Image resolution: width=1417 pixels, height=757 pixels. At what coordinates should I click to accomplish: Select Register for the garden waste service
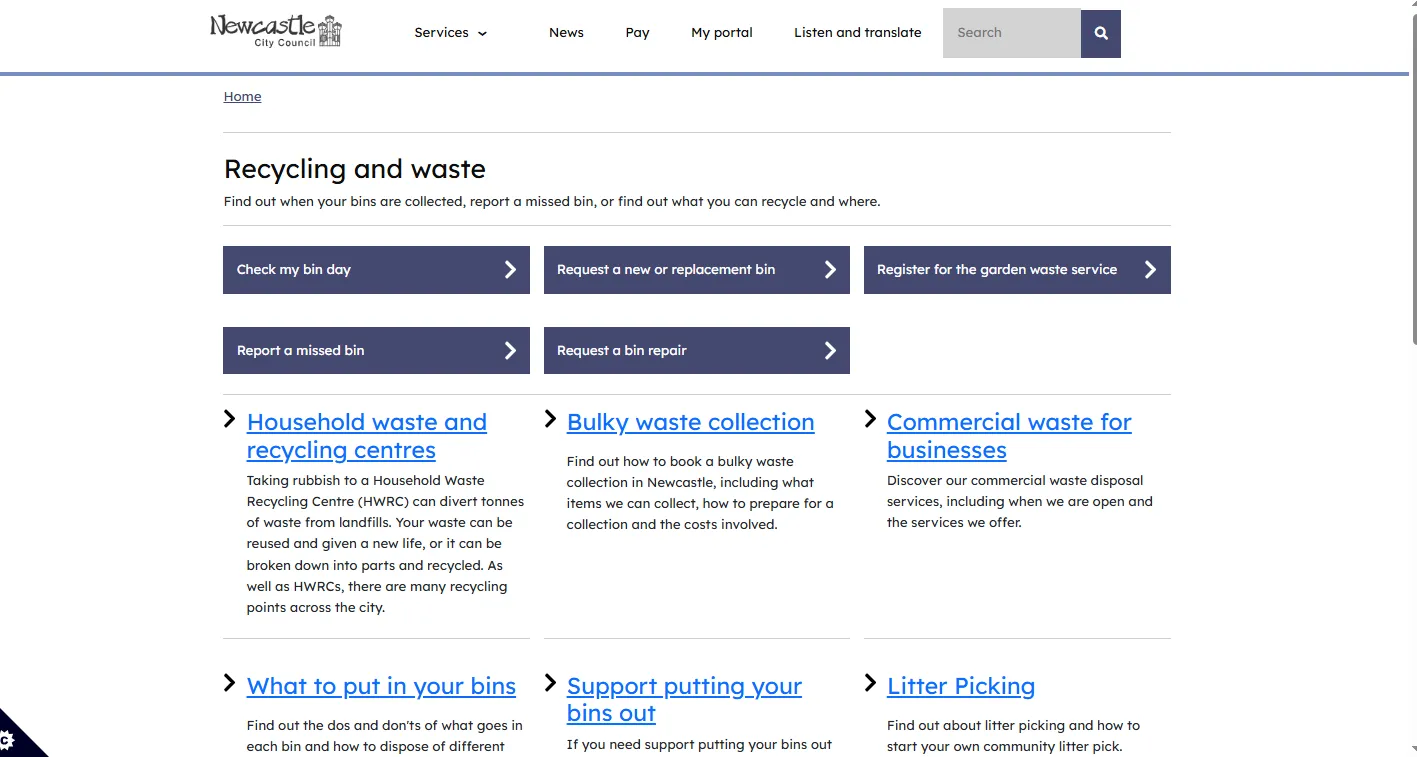pos(1017,270)
